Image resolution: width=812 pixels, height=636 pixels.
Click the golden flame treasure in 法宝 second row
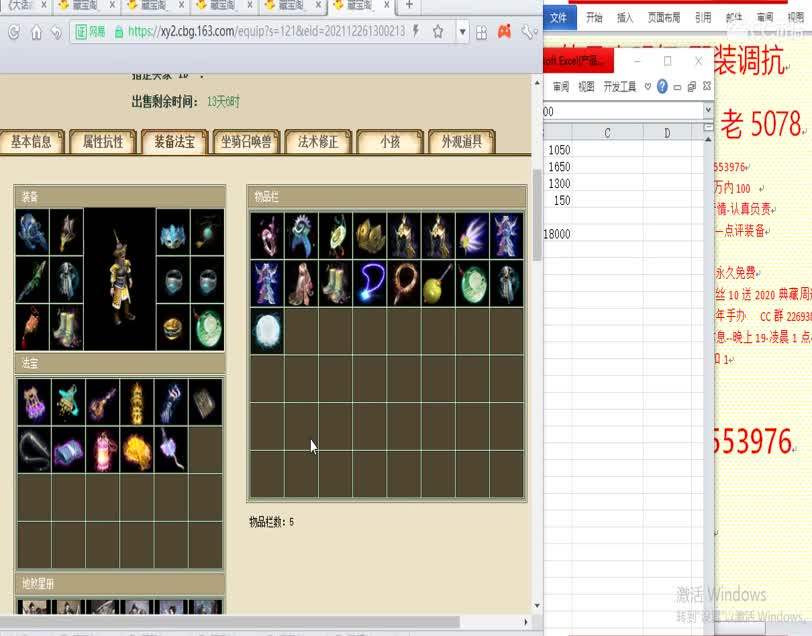(x=137, y=450)
